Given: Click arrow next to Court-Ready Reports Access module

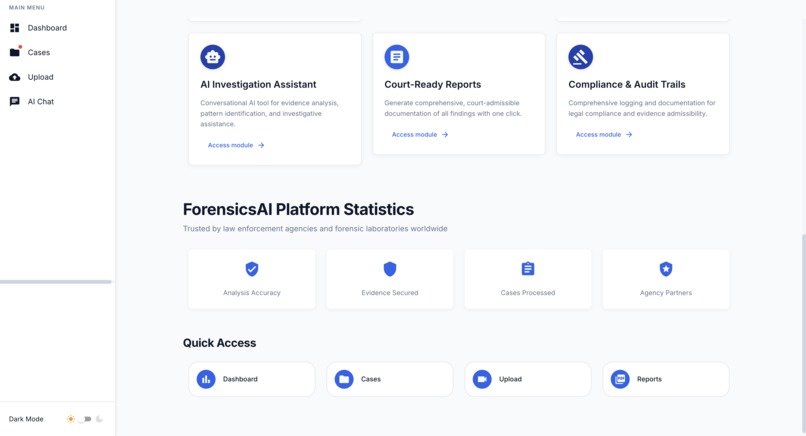Looking at the screenshot, I should click(445, 134).
